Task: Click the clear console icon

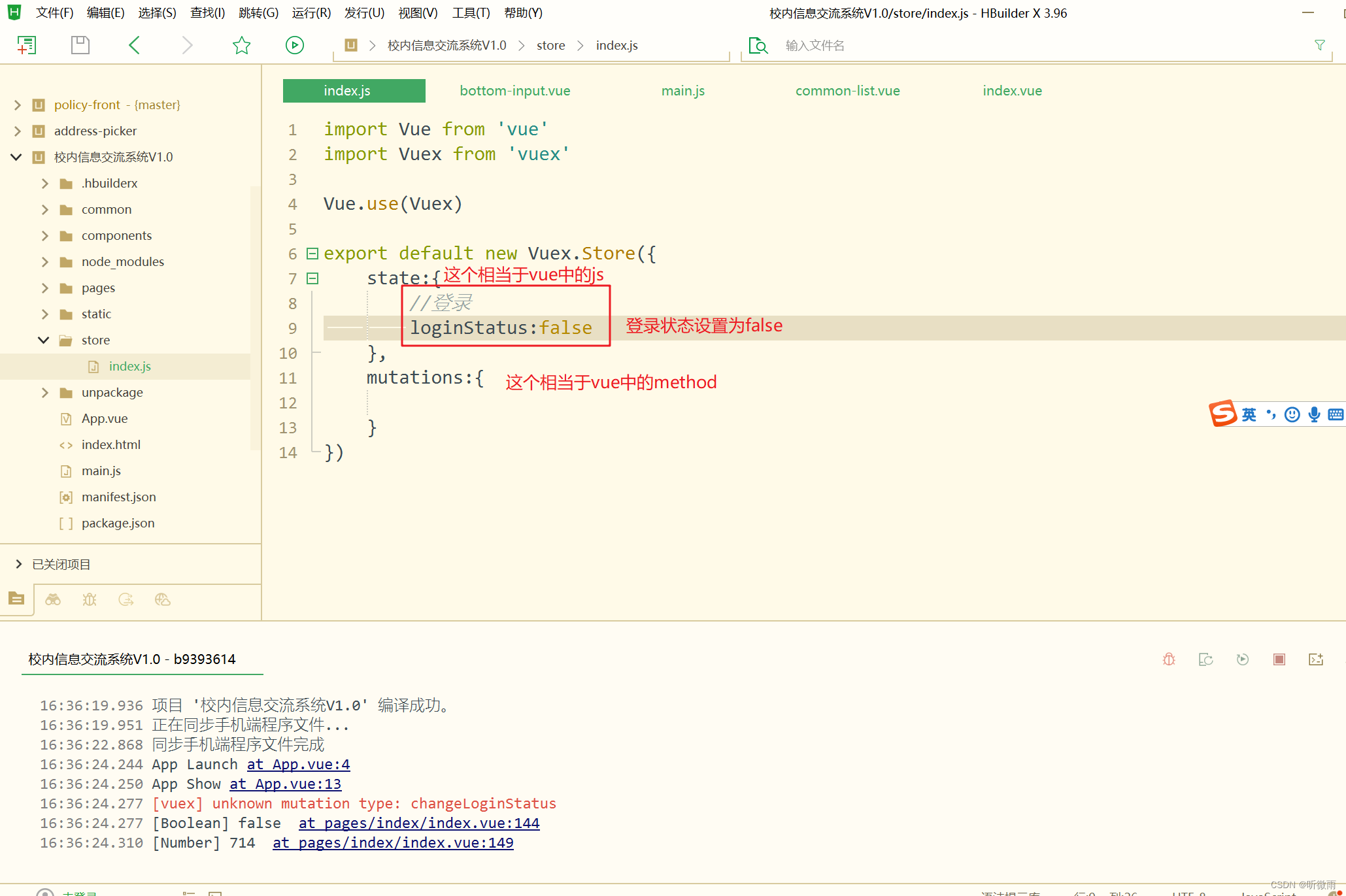Action: pos(1316,659)
